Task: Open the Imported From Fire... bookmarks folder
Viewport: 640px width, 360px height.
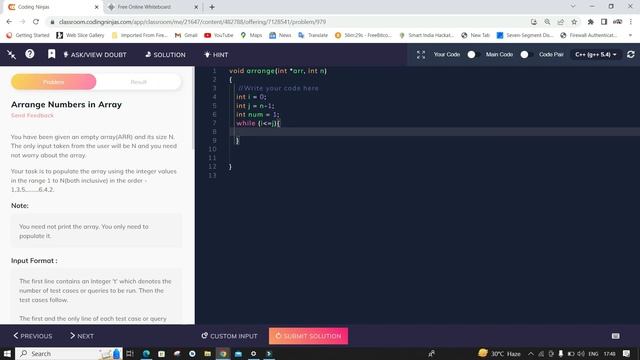Action: click(x=140, y=36)
